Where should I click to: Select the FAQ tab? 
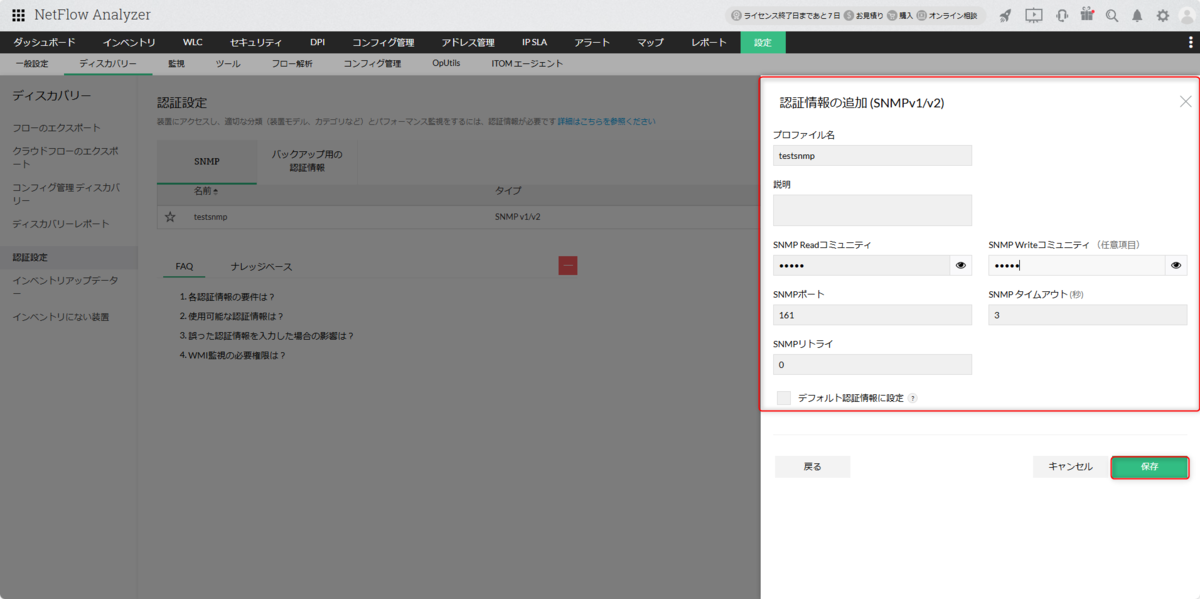pyautogui.click(x=184, y=267)
